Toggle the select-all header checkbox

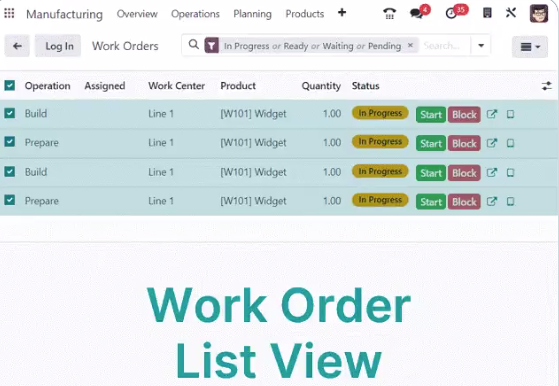coord(10,86)
